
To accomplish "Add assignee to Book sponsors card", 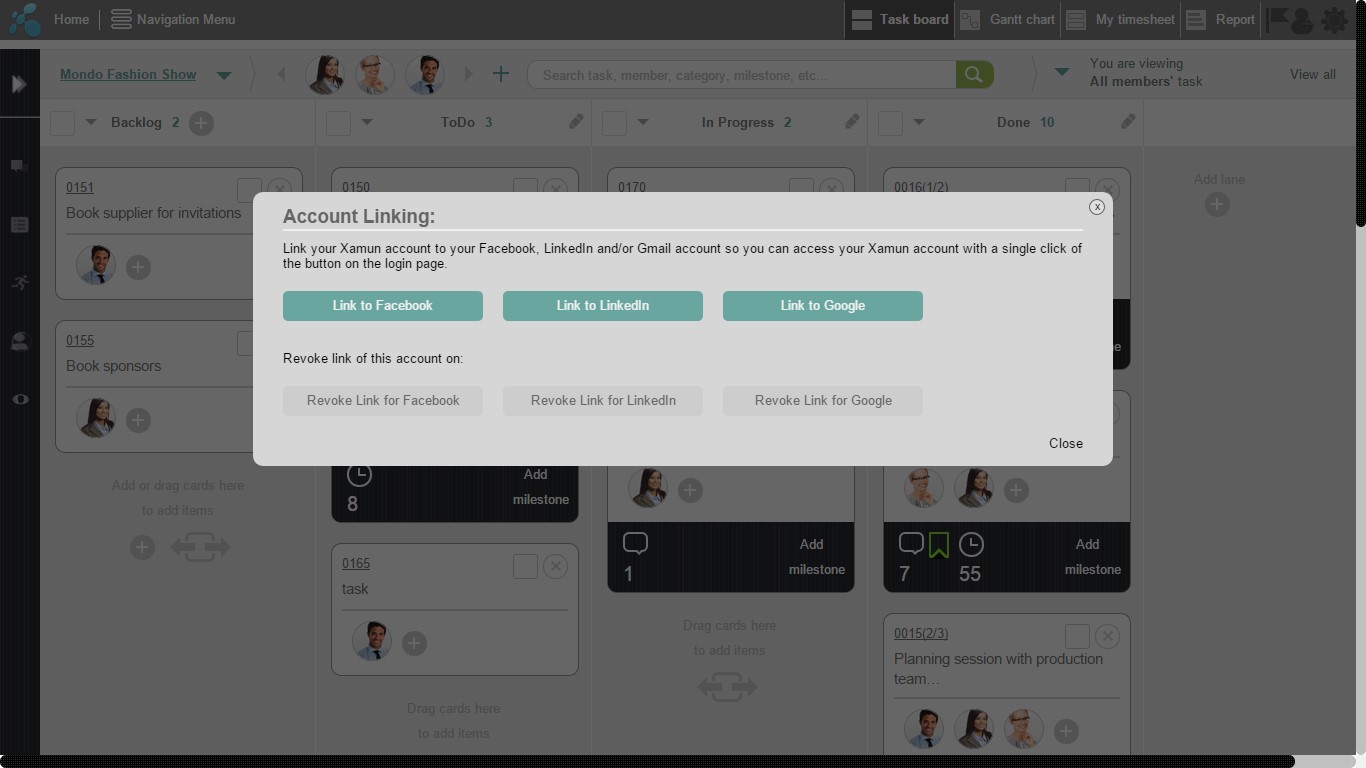I will (138, 420).
